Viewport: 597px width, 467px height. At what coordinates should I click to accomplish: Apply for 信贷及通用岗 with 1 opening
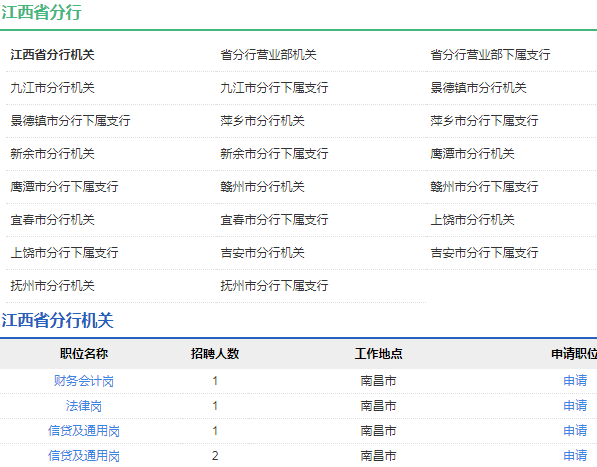coord(575,431)
